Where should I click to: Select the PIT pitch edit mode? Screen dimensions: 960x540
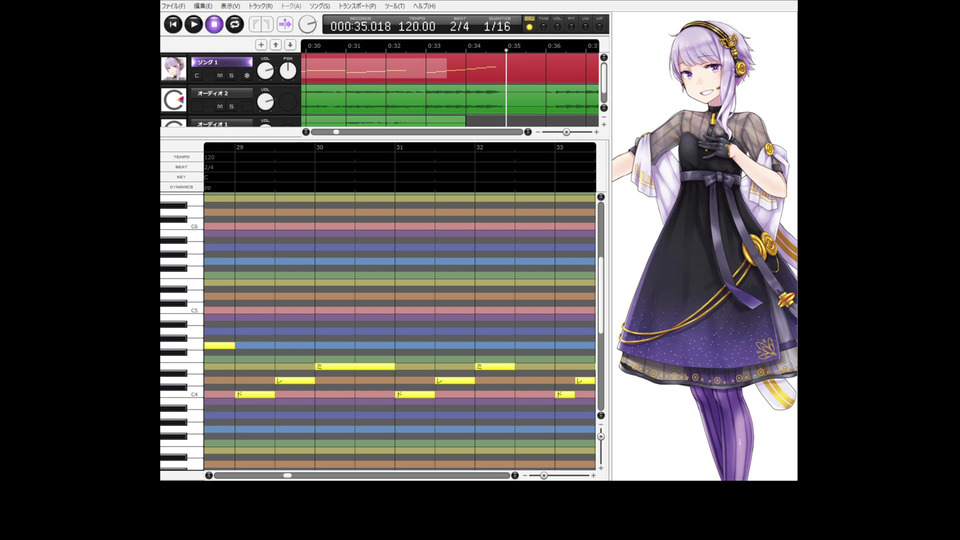click(x=571, y=24)
